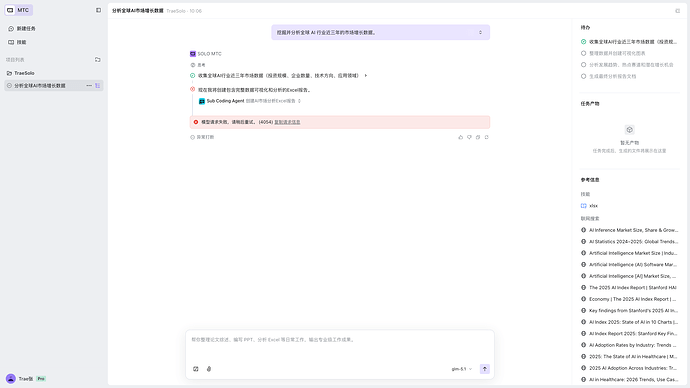Click the green check icon of the completed step

[192, 76]
